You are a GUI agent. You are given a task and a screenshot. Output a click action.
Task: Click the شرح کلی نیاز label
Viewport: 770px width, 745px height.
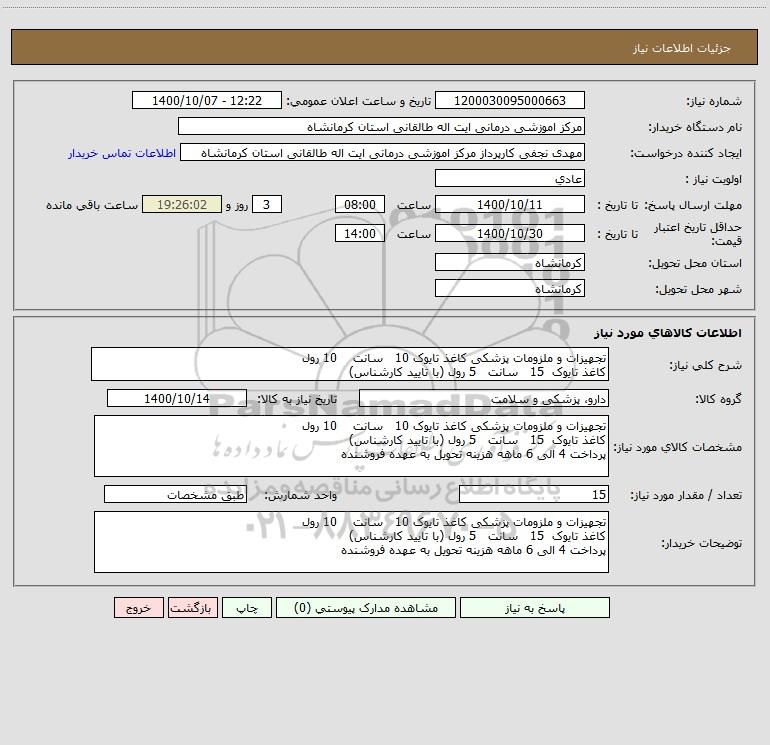point(706,365)
